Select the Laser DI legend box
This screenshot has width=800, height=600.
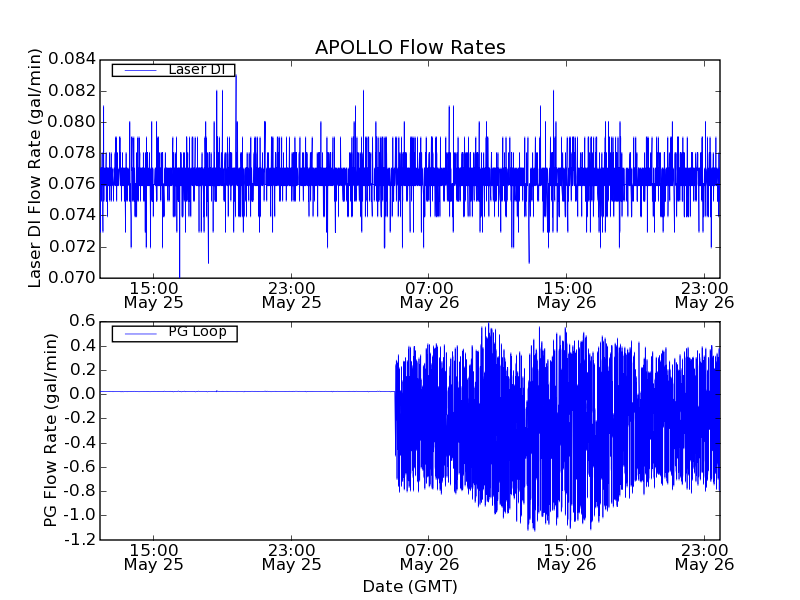(173, 70)
